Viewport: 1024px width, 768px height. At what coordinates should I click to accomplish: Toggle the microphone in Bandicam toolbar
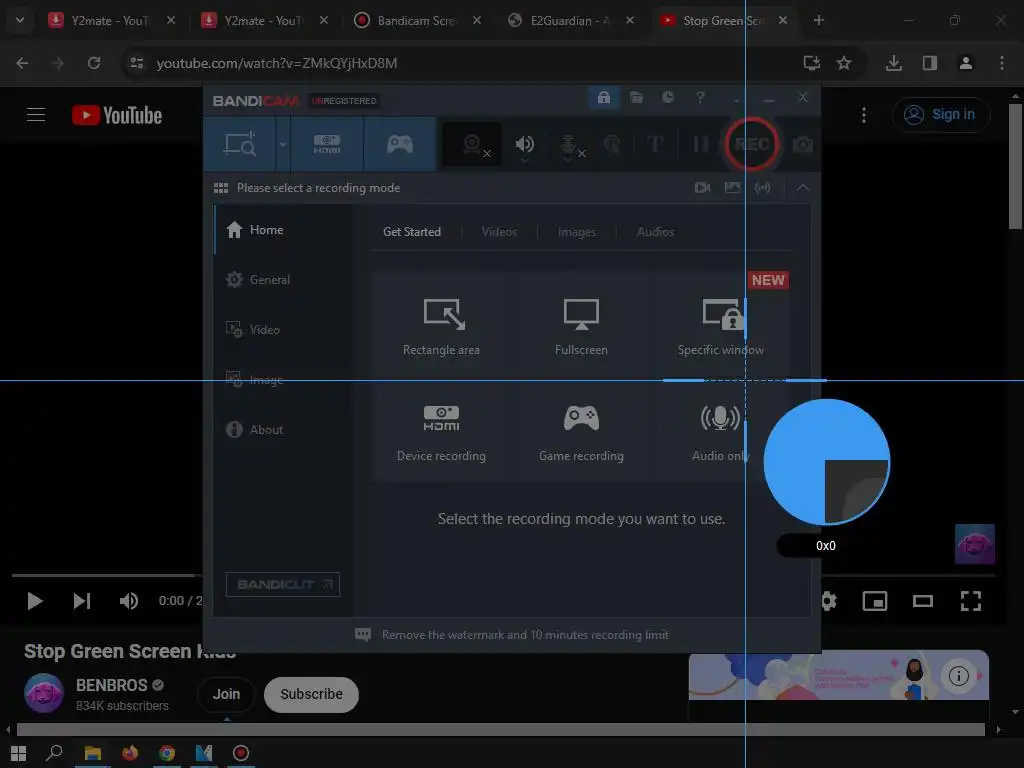click(569, 144)
